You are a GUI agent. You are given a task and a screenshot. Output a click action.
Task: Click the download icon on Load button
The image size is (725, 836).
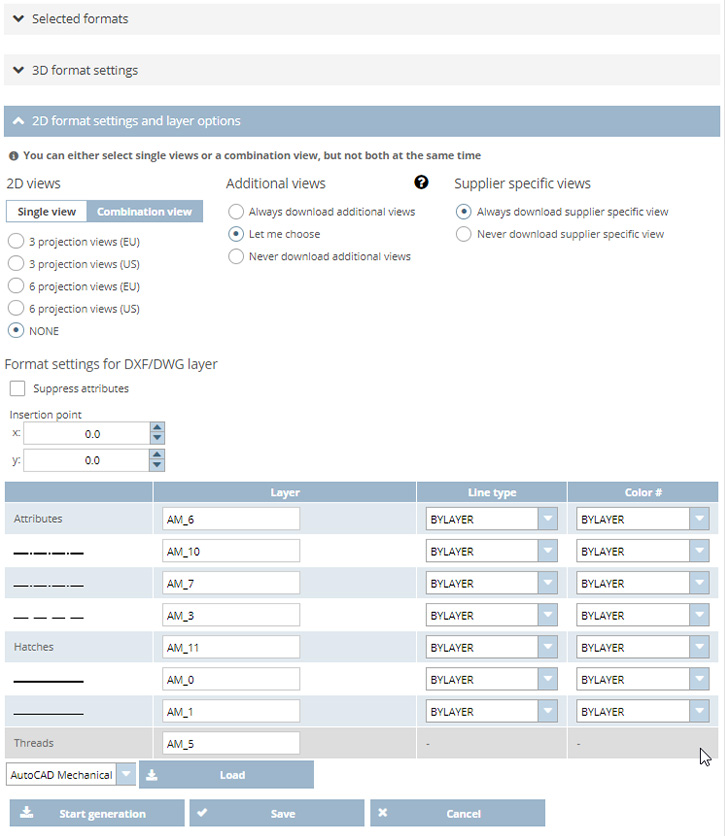pos(152,774)
